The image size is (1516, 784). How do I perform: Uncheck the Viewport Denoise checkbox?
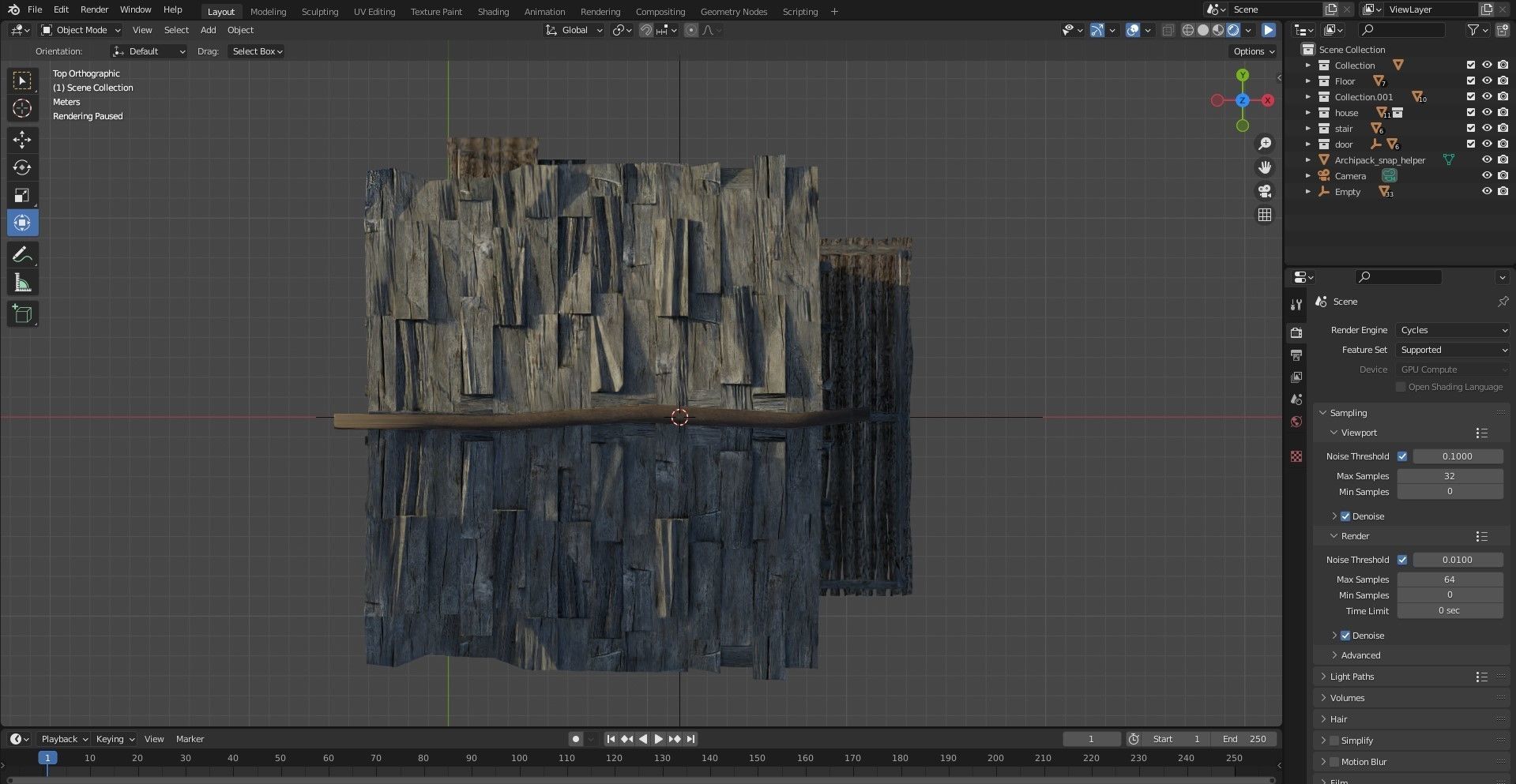1345,516
